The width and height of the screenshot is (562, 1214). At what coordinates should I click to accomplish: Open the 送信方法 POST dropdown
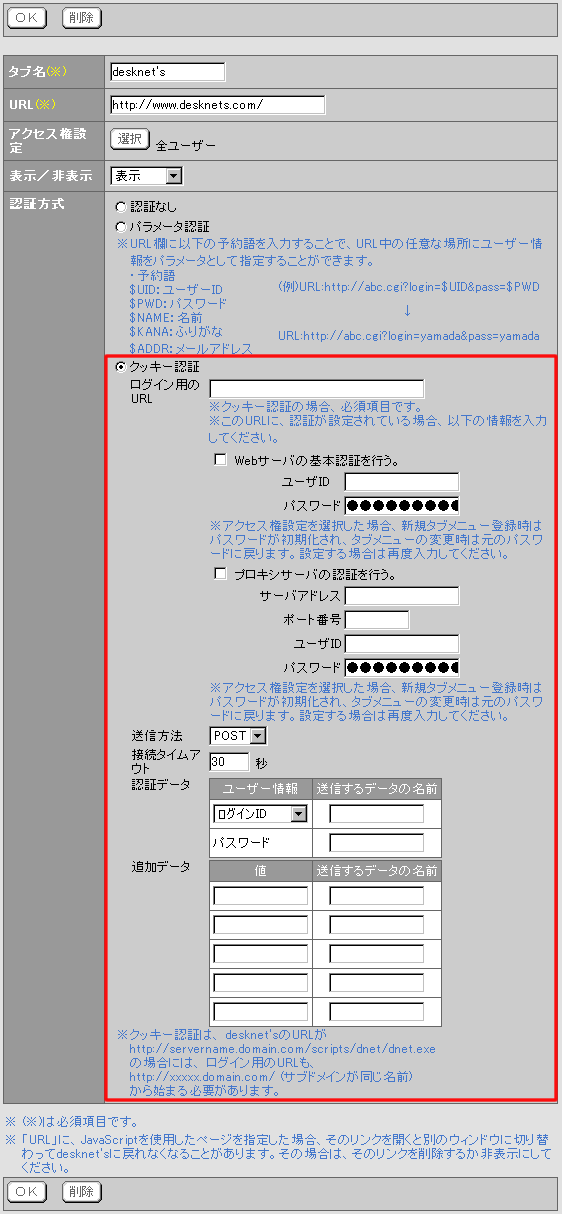click(238, 736)
